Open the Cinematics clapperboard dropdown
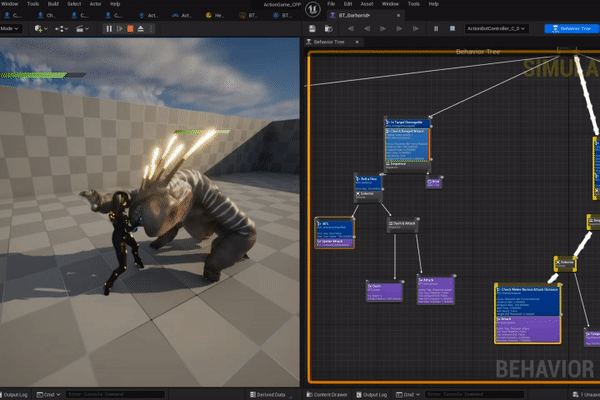 [x=82, y=29]
